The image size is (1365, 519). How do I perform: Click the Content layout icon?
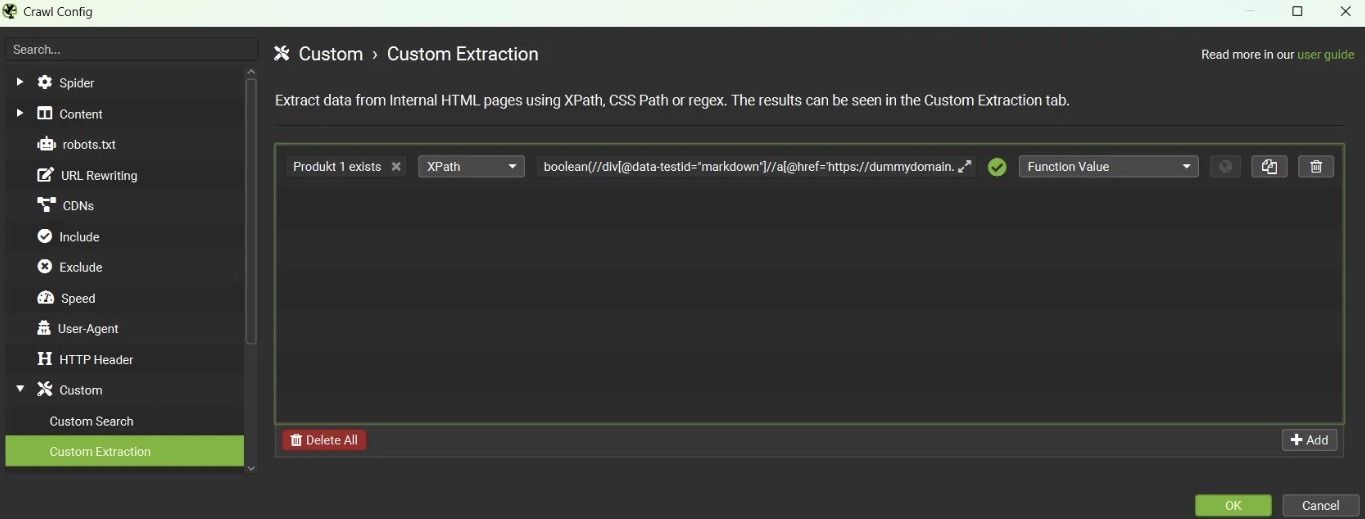(45, 113)
